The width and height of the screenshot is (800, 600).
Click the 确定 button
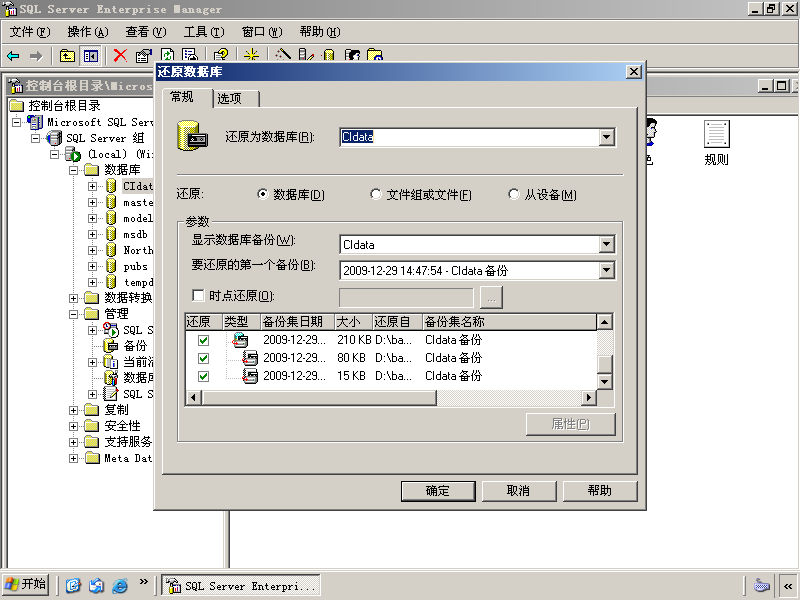click(x=438, y=491)
